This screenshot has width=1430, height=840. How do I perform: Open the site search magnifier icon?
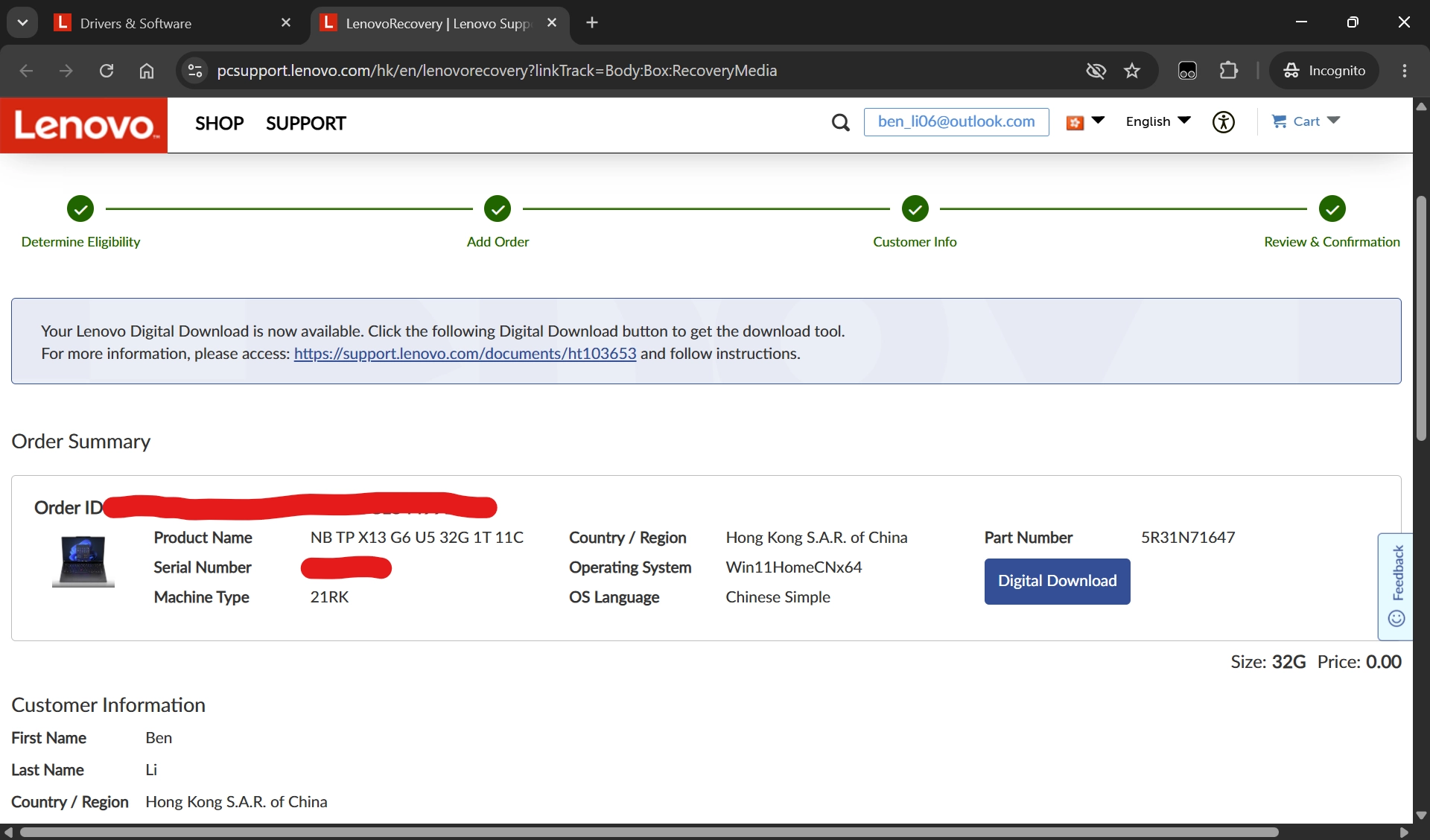(840, 122)
